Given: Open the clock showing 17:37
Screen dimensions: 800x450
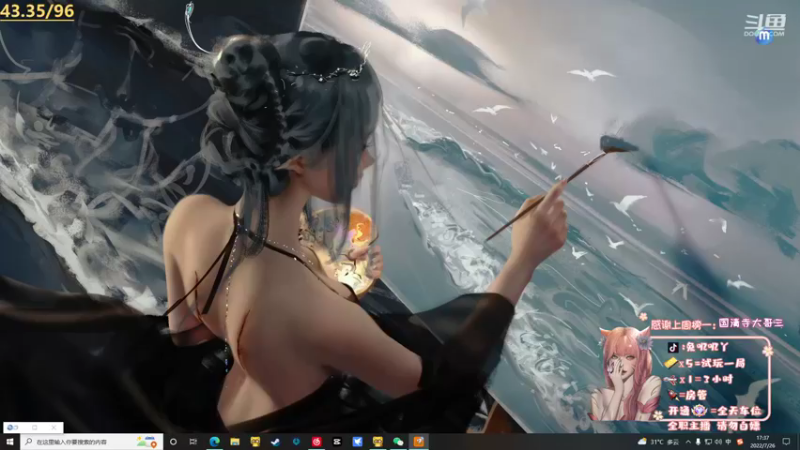Looking at the screenshot, I should point(763,442).
